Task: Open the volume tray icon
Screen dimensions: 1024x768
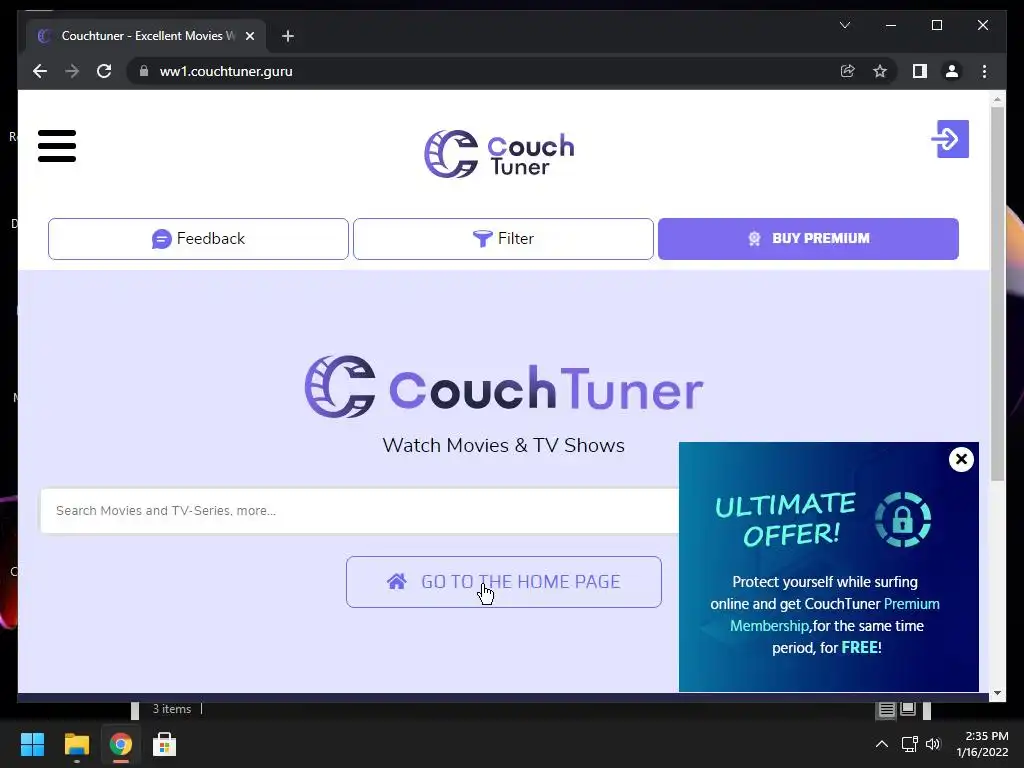Action: click(933, 744)
